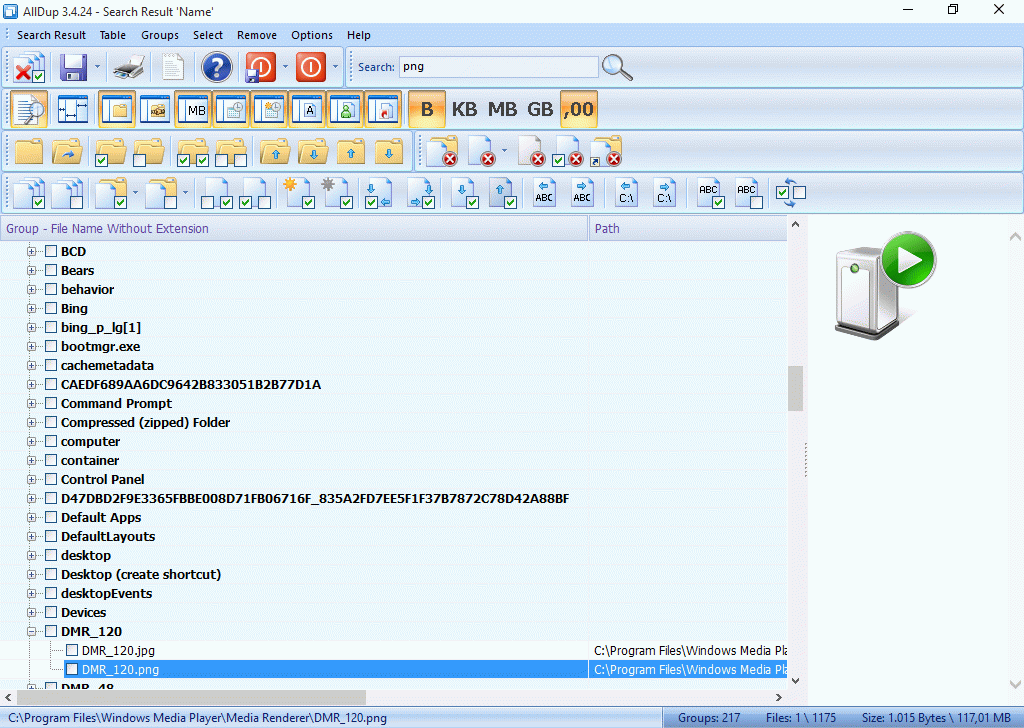The height and width of the screenshot is (728, 1024).
Task: Check the Command Prompt group checkbox
Action: [51, 404]
